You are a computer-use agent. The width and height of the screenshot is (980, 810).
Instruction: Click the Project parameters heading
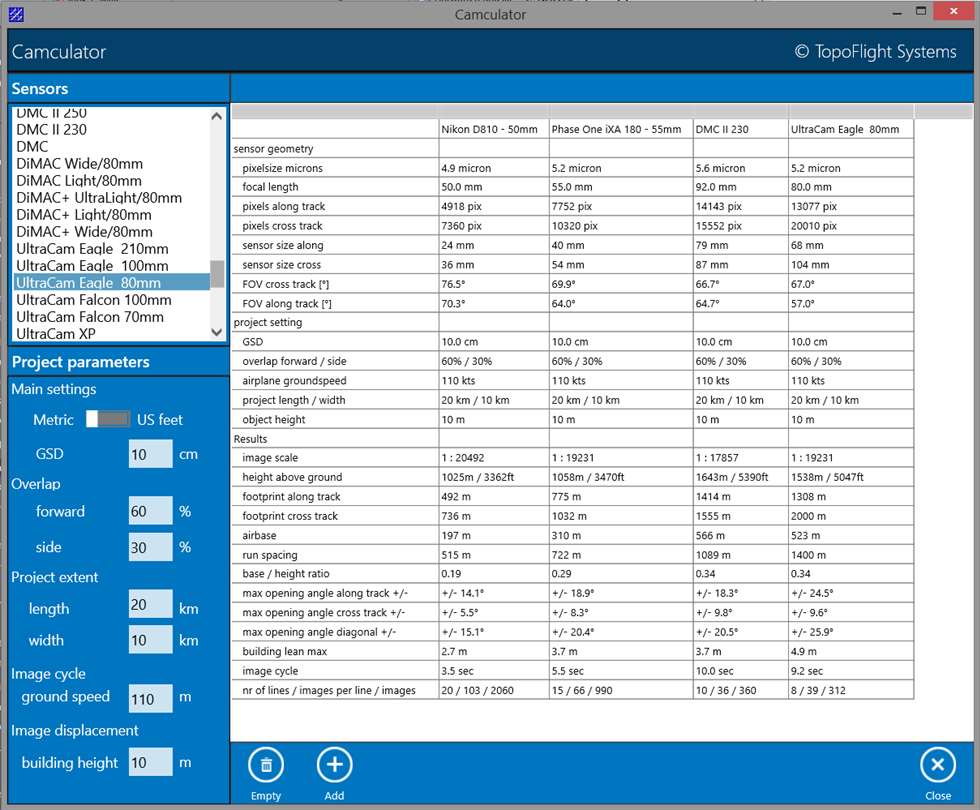pos(81,362)
